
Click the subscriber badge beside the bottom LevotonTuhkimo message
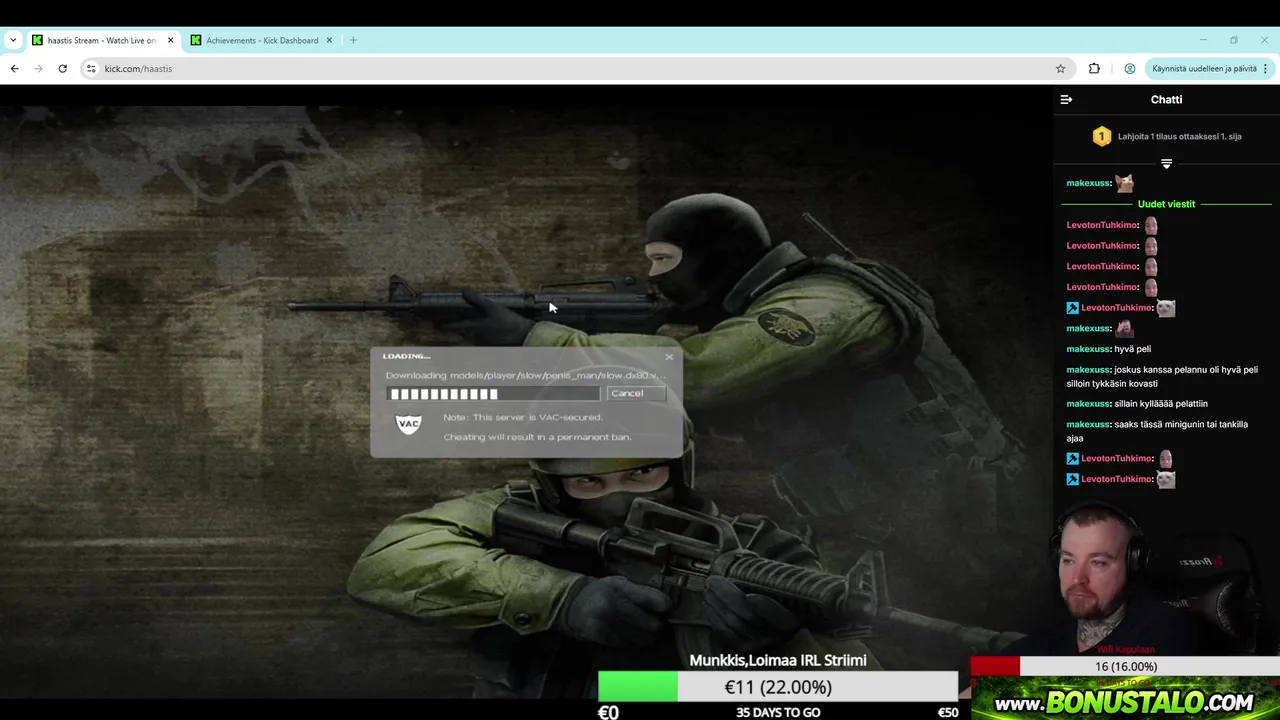(x=1072, y=479)
